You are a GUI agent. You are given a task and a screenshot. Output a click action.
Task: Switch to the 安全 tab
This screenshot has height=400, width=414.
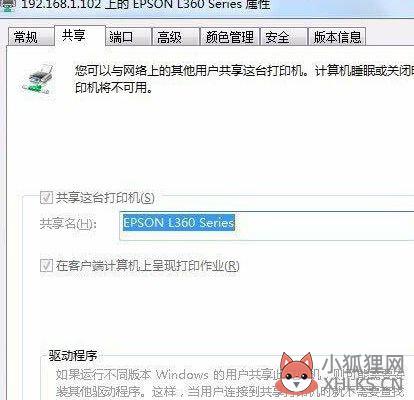283,37
